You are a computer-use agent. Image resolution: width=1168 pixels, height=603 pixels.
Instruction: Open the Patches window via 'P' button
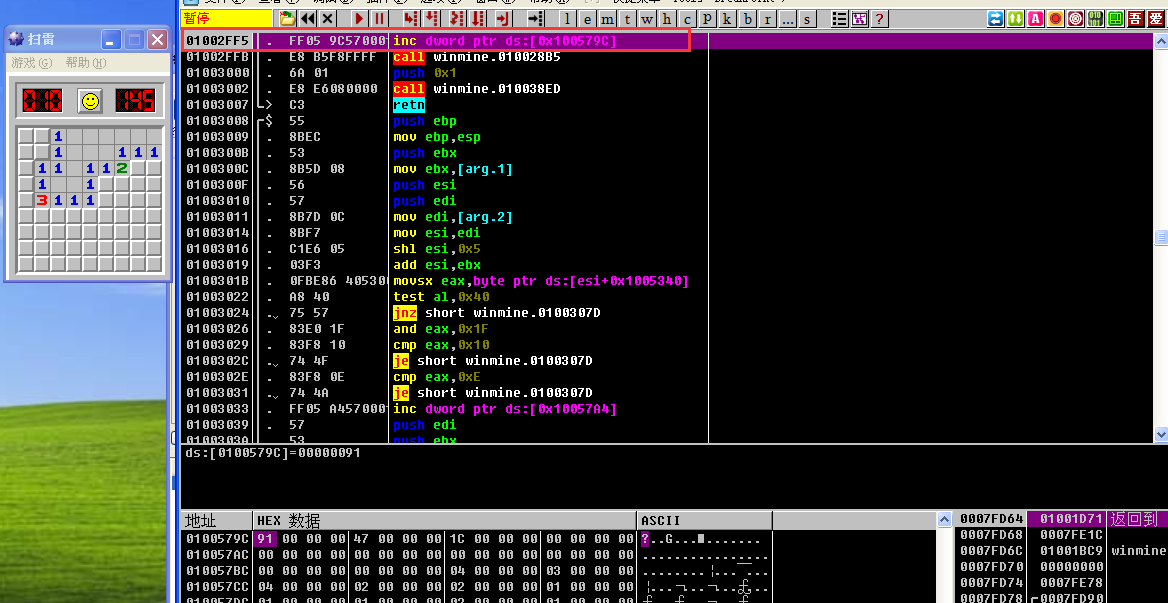coord(707,19)
